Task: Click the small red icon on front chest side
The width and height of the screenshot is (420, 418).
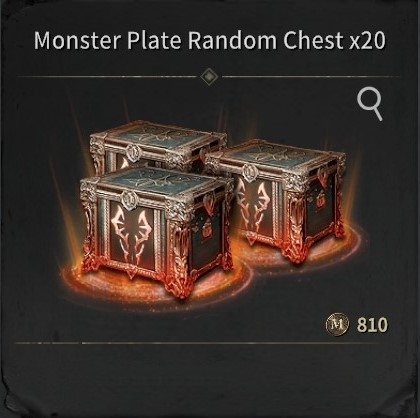Action: (x=208, y=229)
